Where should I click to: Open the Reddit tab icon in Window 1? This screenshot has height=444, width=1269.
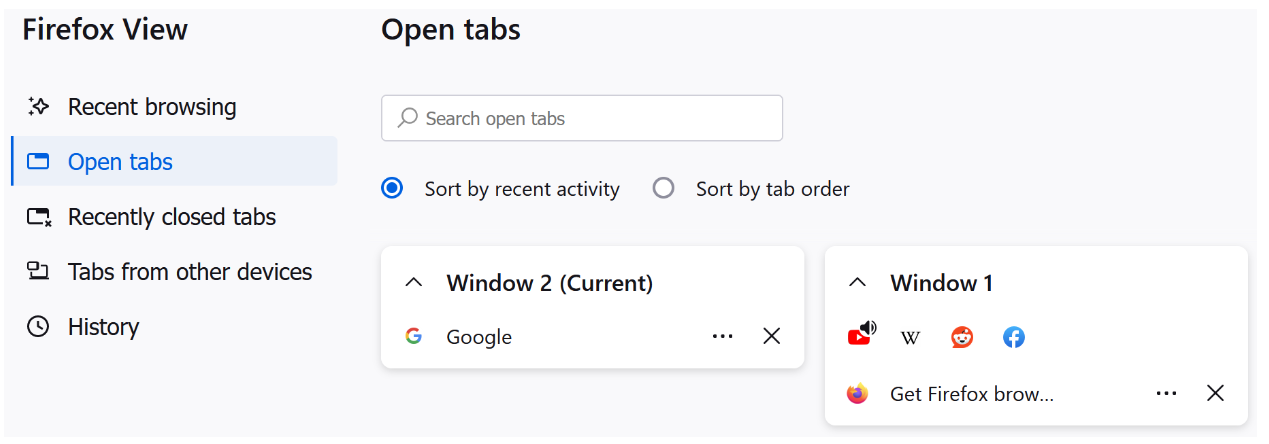coord(962,338)
